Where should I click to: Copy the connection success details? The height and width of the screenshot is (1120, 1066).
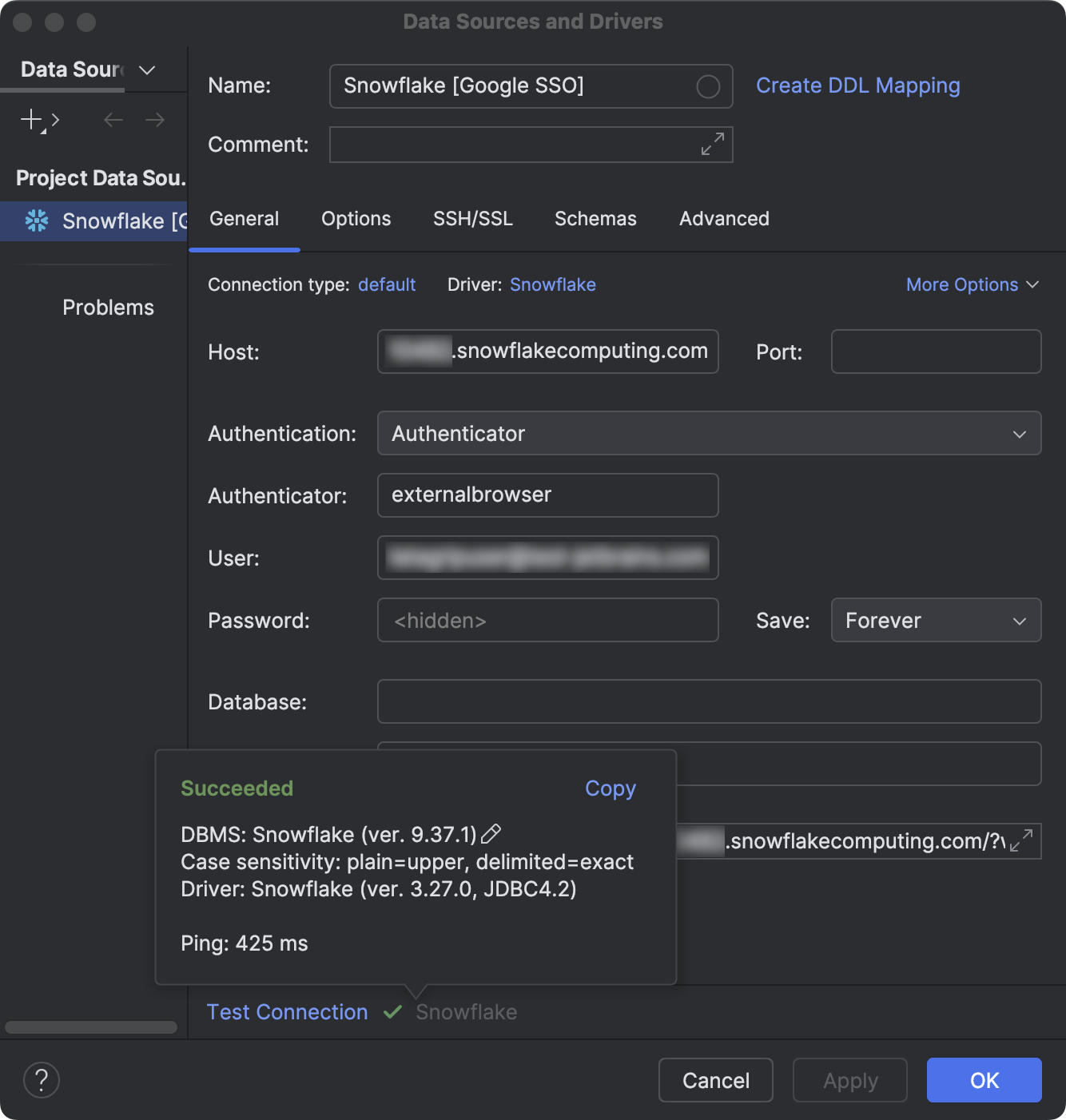click(610, 788)
